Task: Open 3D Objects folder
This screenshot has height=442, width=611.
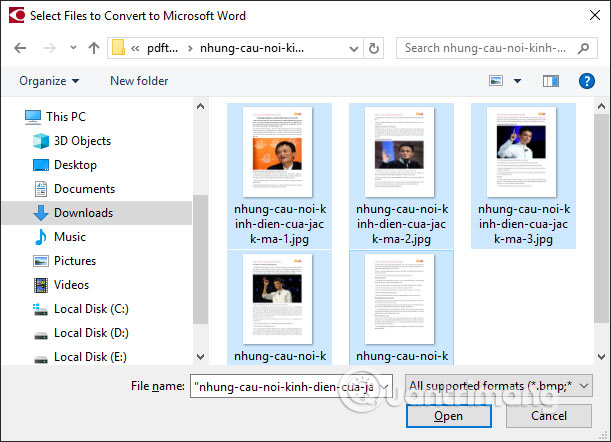Action: click(x=72, y=141)
